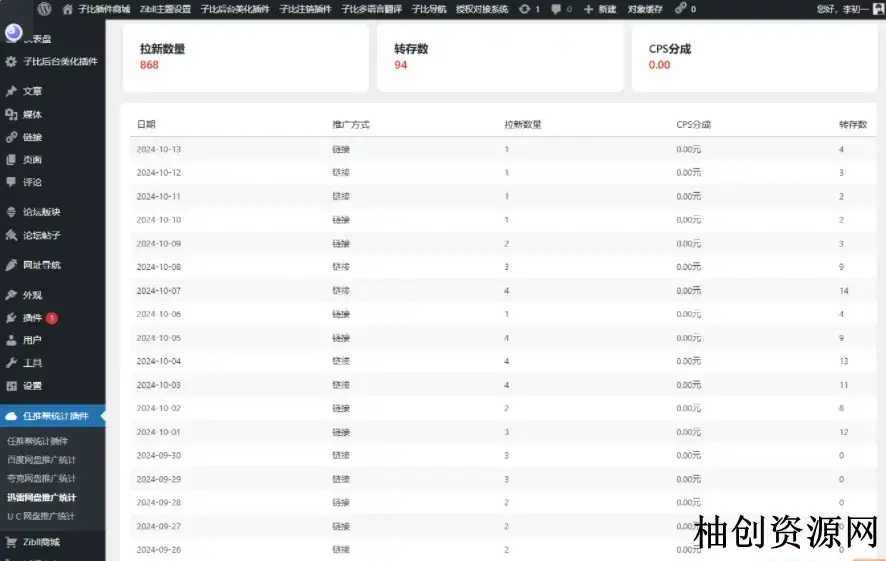Click Zibll主题设置 in admin bar
The image size is (886, 561).
pyautogui.click(x=165, y=9)
